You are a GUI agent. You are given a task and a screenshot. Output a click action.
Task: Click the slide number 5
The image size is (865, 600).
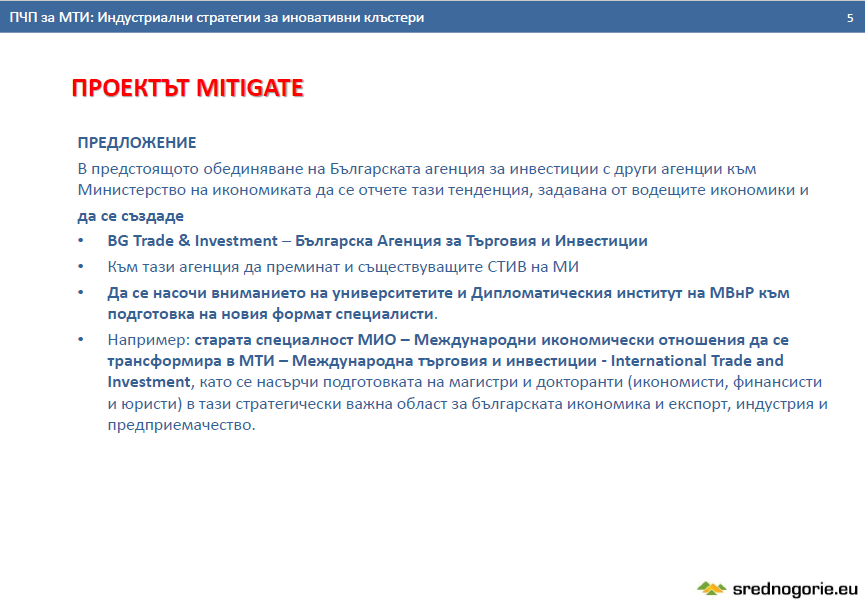(x=850, y=18)
